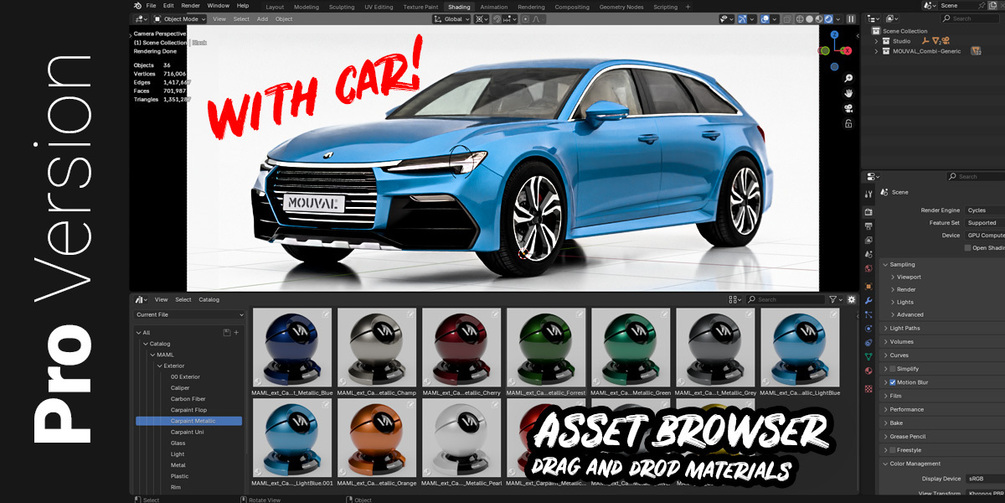Click the Blender logo icon in the top bar
The height and width of the screenshot is (503, 1005).
click(x=138, y=6)
